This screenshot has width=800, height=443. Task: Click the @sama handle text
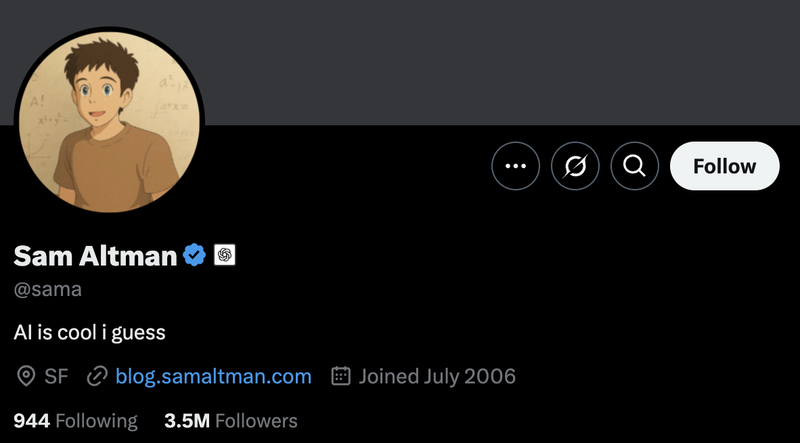pos(48,290)
